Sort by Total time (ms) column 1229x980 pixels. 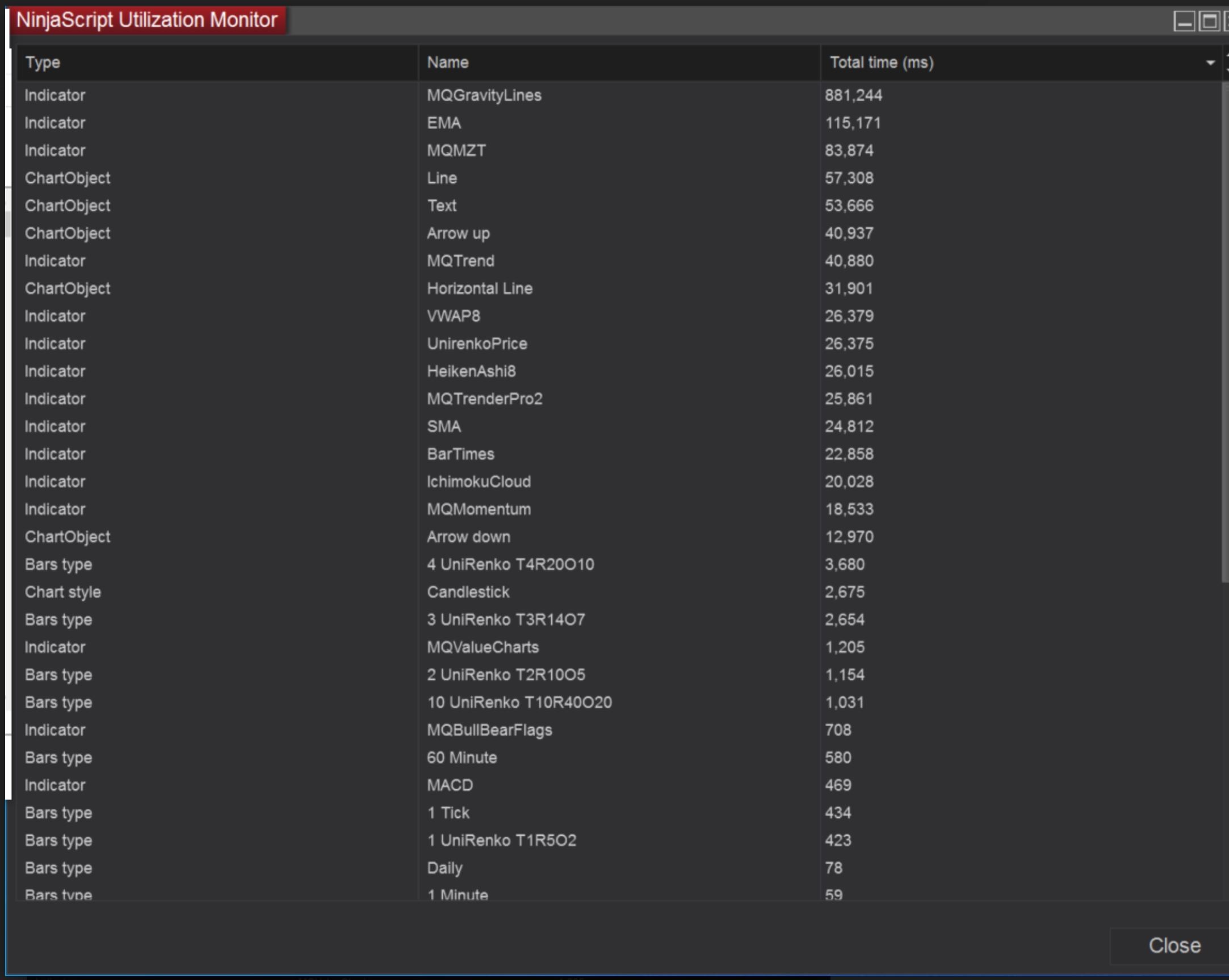pyautogui.click(x=881, y=62)
